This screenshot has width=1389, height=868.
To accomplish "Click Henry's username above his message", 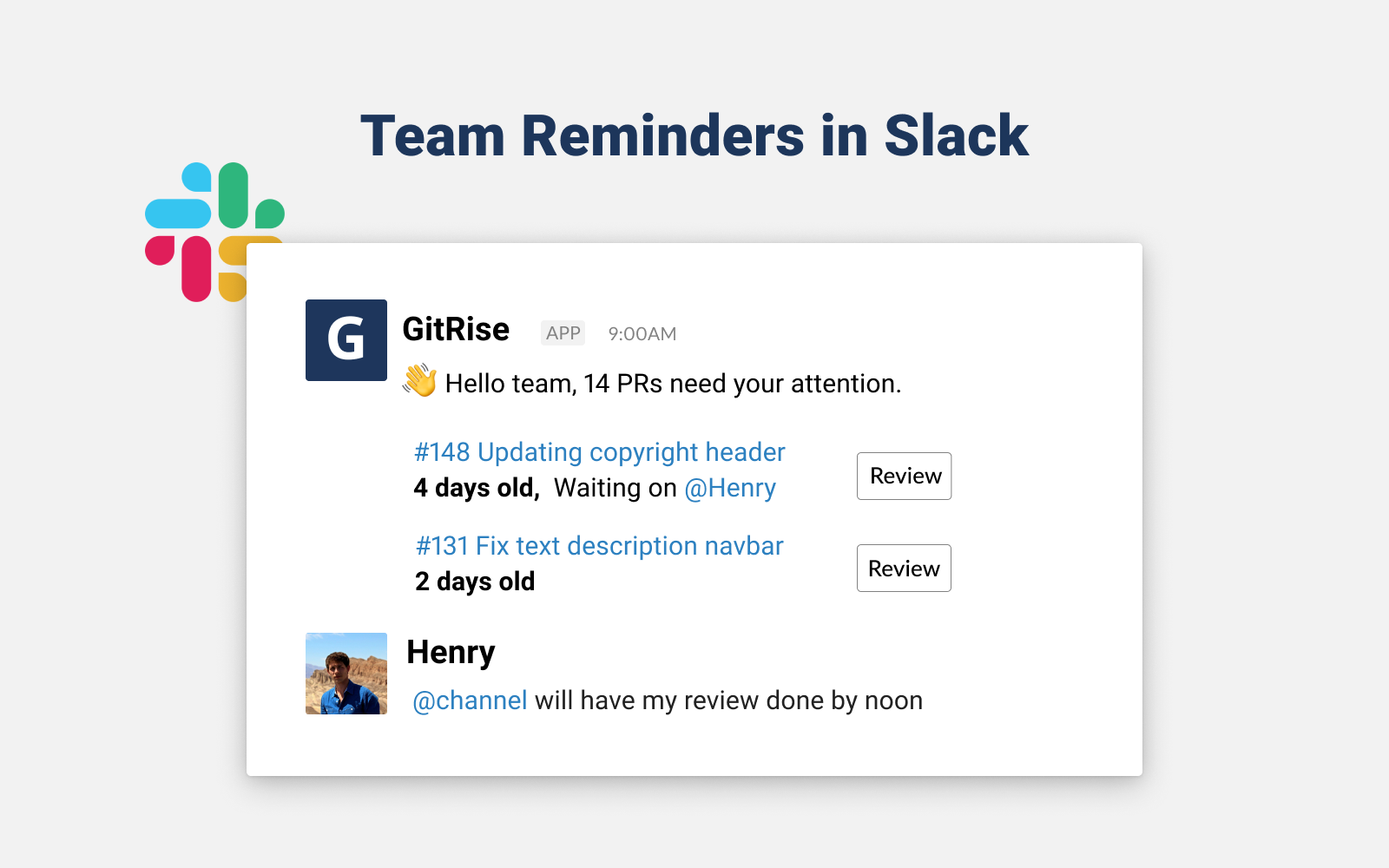I will click(451, 652).
